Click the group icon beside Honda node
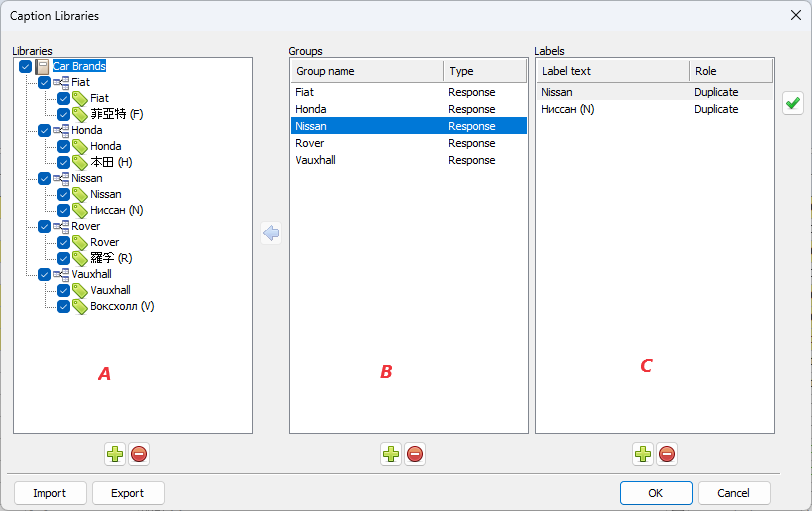Viewport: 812px width, 511px height. (61, 130)
